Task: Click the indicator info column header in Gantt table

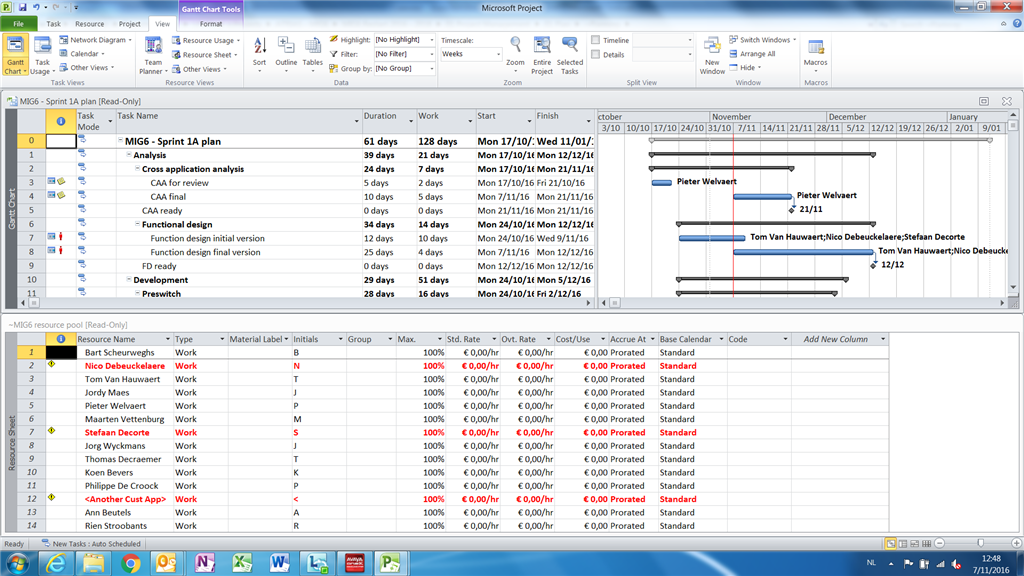Action: tap(61, 121)
